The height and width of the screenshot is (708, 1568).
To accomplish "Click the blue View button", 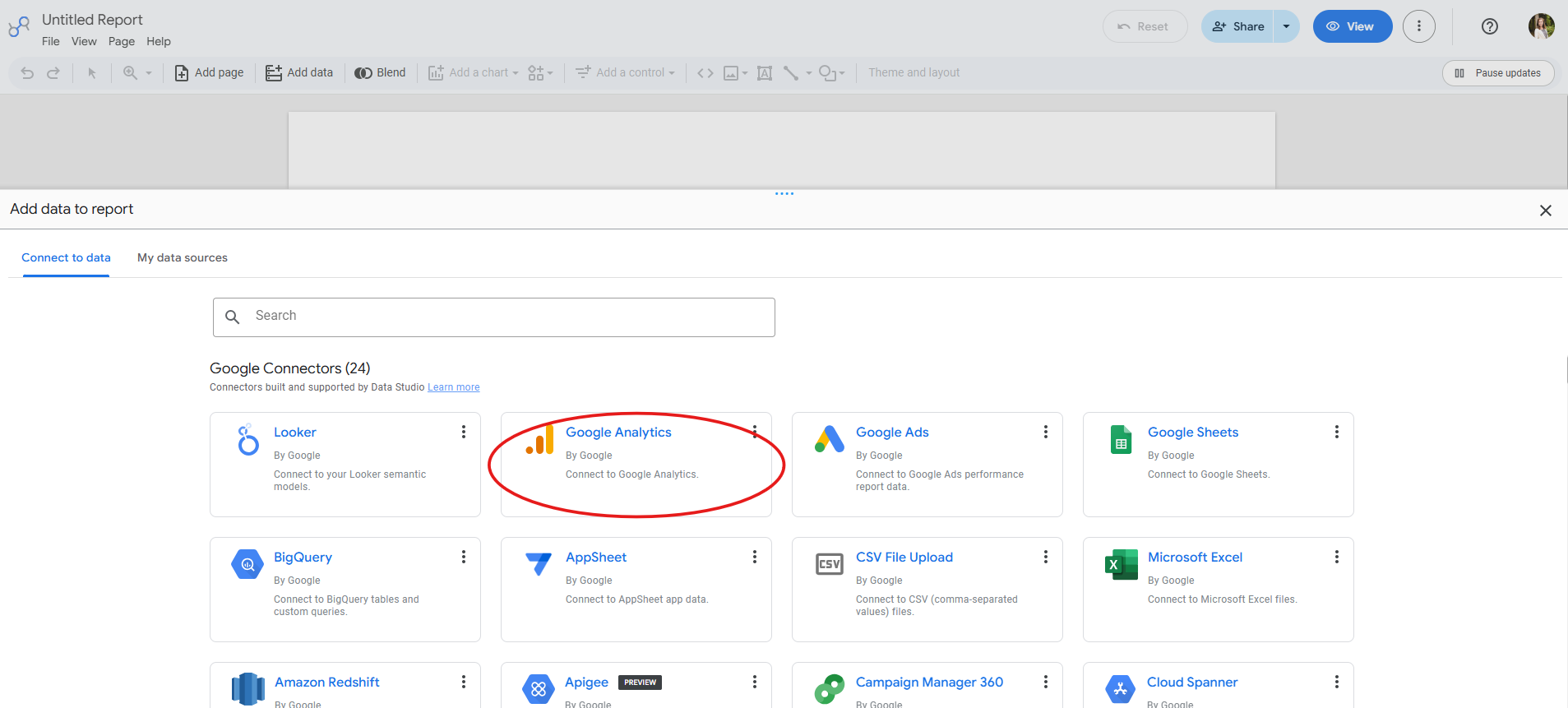I will (1353, 26).
